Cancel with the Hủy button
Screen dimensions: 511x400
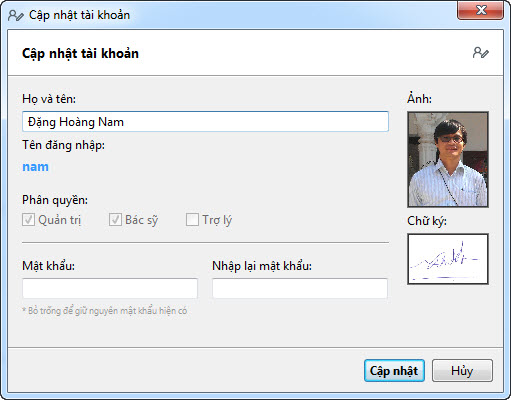click(x=462, y=371)
